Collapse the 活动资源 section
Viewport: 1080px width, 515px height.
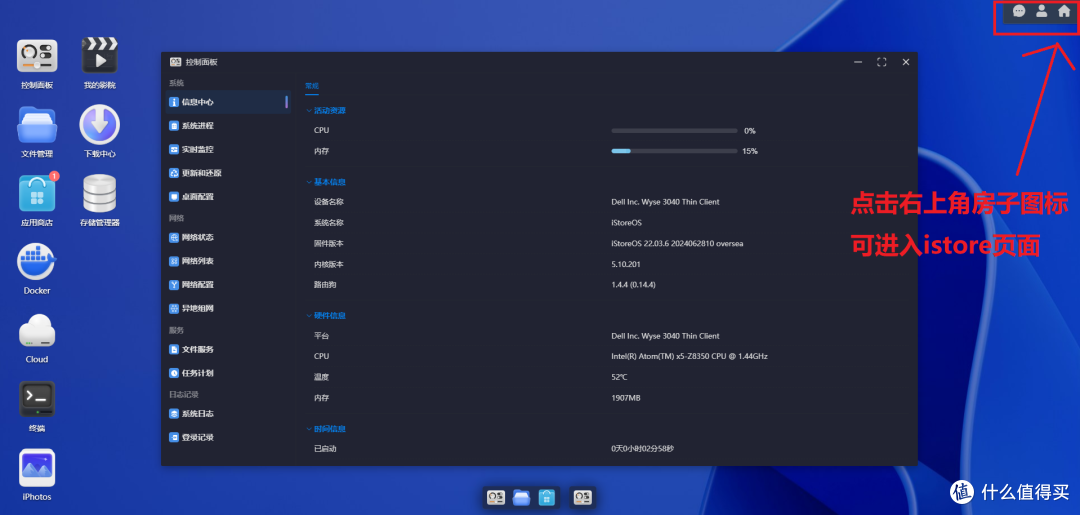pos(326,111)
